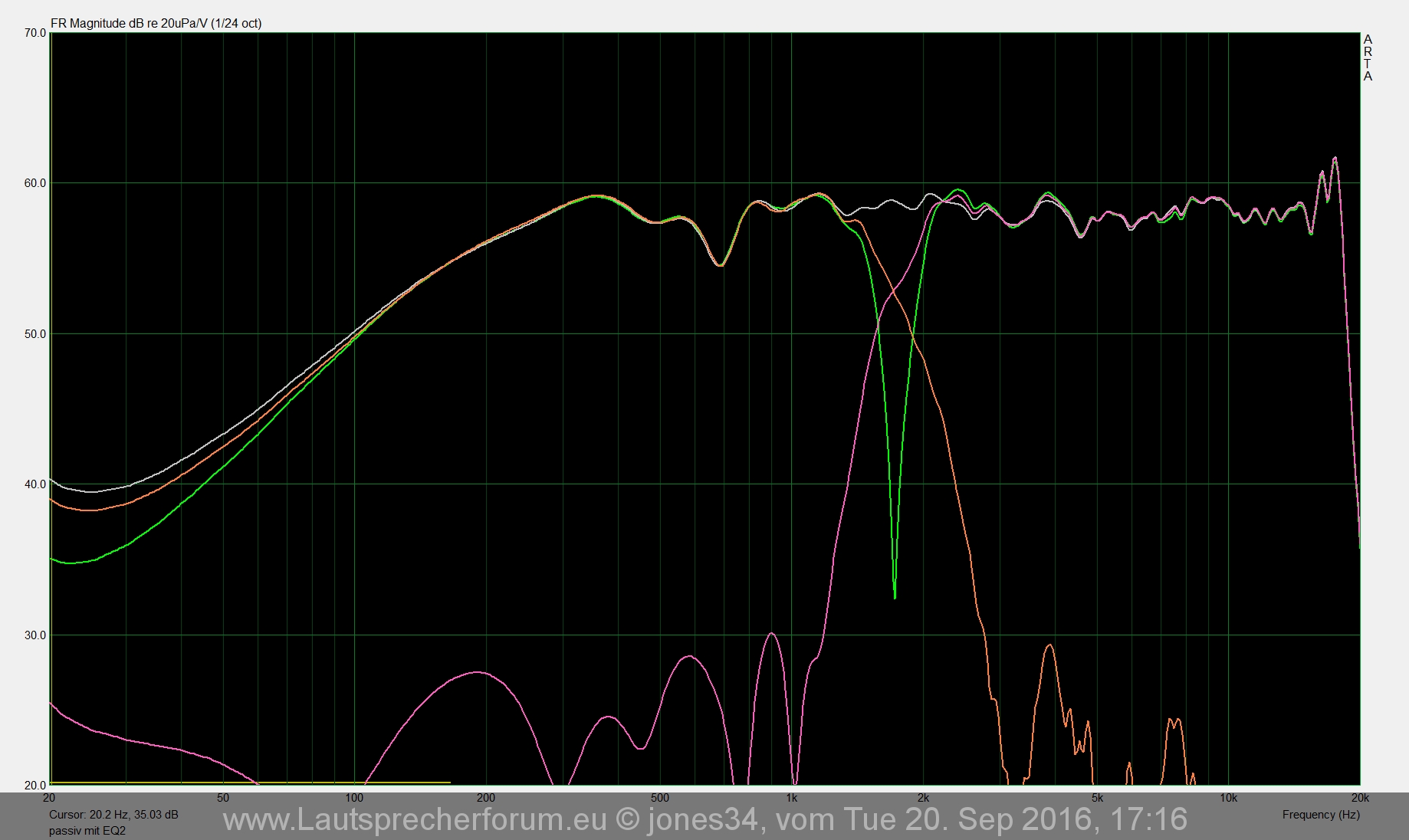Select the 1k x-axis tick label

click(791, 798)
